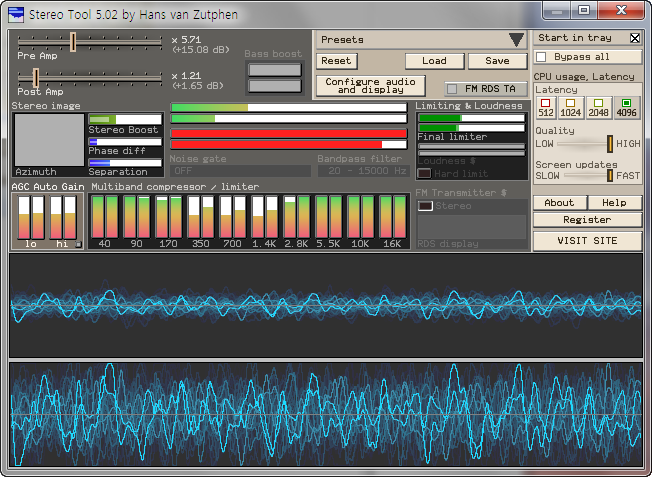Toggle the FM Transmitter Stereo switch
The width and height of the screenshot is (652, 477).
click(425, 206)
